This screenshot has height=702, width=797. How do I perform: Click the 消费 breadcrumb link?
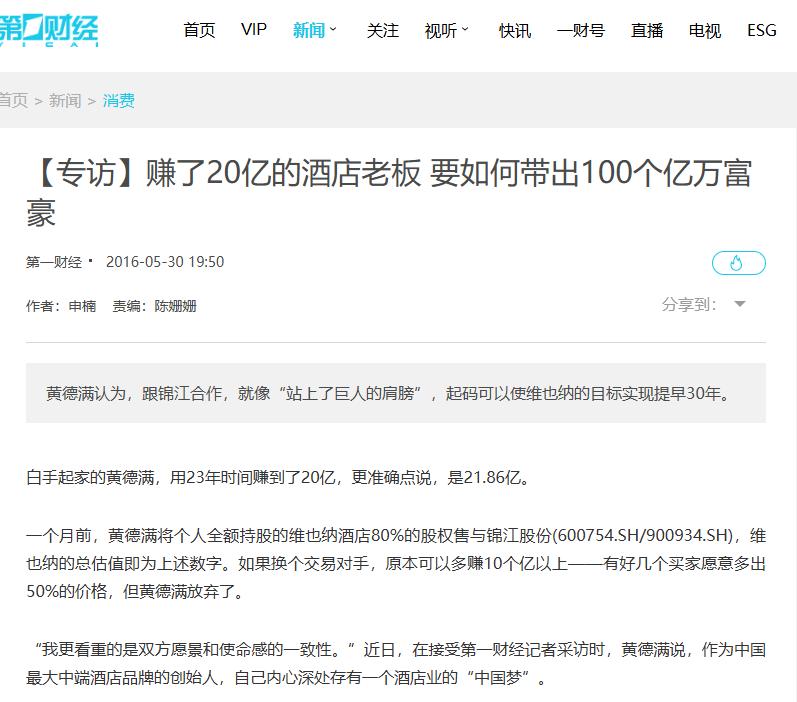tap(118, 101)
